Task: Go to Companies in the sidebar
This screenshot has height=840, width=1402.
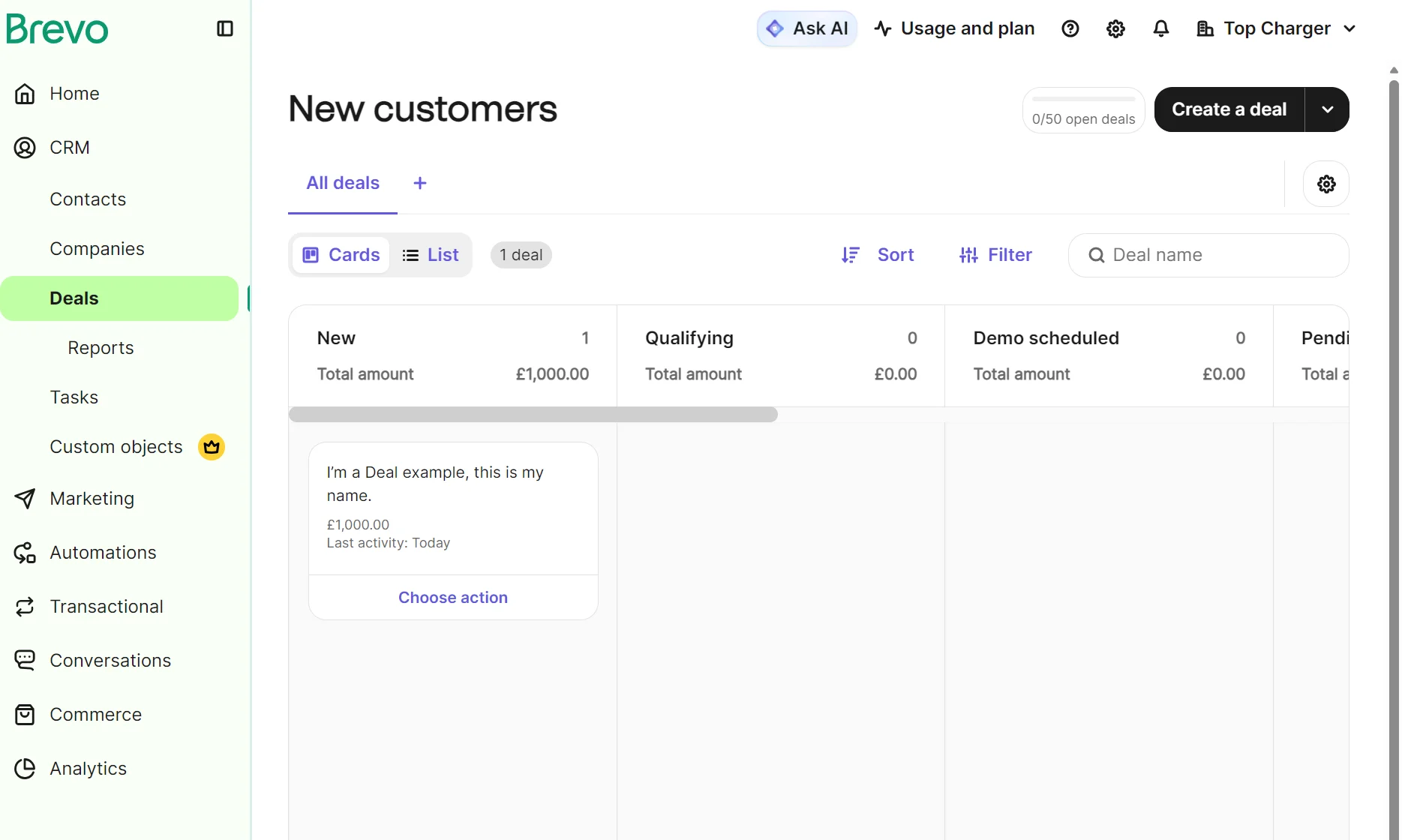Action: click(97, 249)
